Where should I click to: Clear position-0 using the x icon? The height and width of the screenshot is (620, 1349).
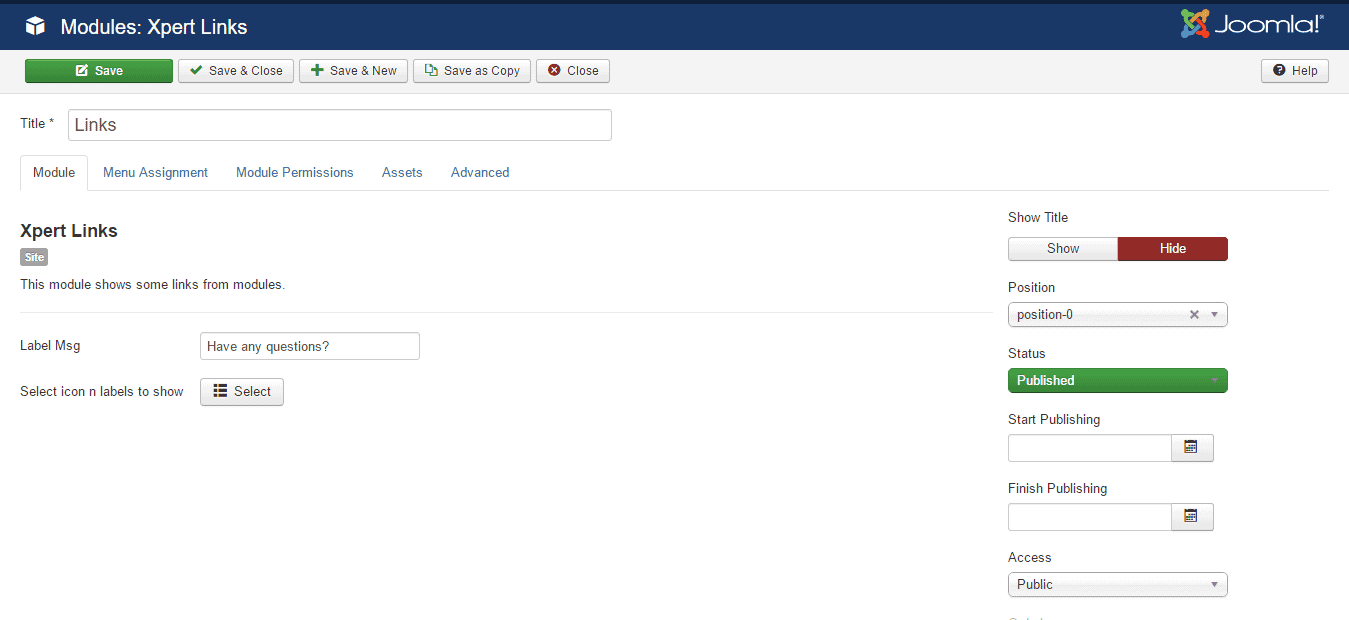(x=1194, y=315)
